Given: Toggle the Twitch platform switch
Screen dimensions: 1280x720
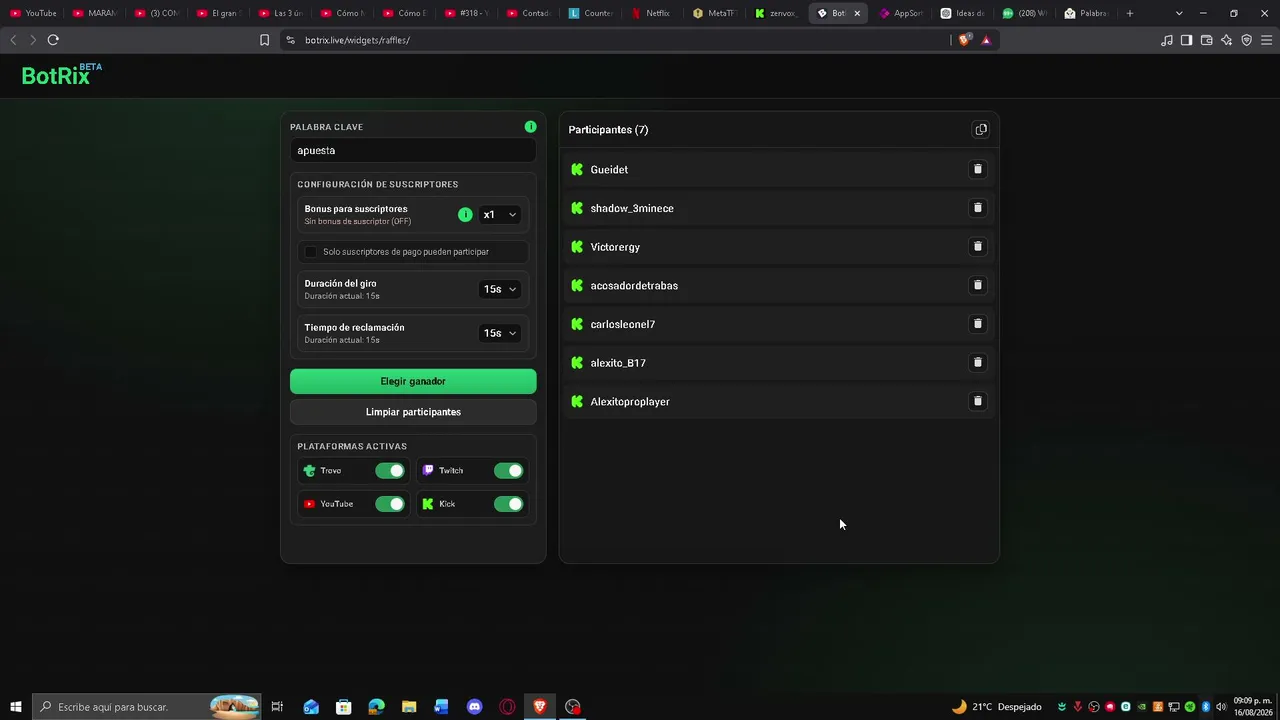Looking at the screenshot, I should click(x=508, y=471).
